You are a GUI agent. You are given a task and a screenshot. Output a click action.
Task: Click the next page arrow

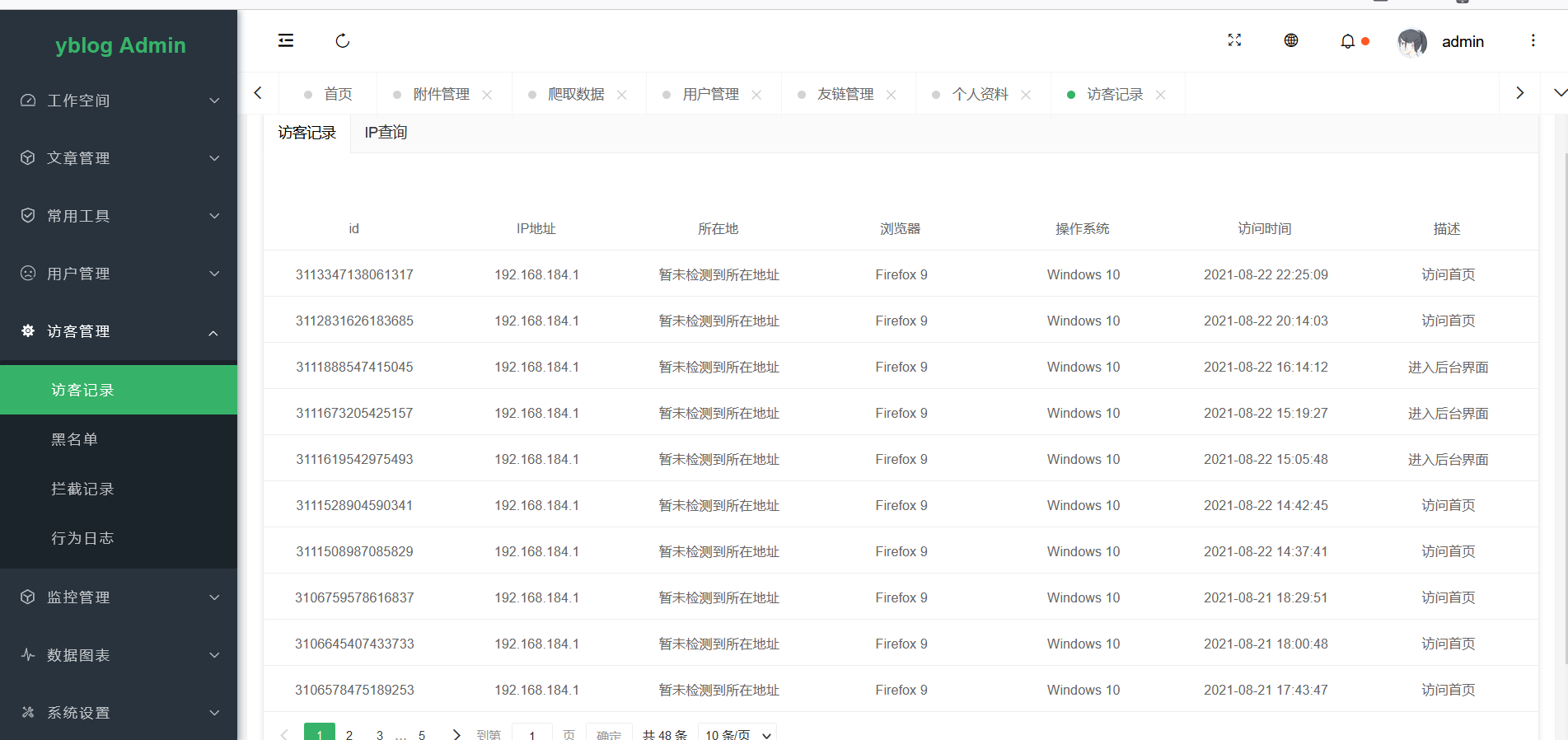(x=456, y=734)
